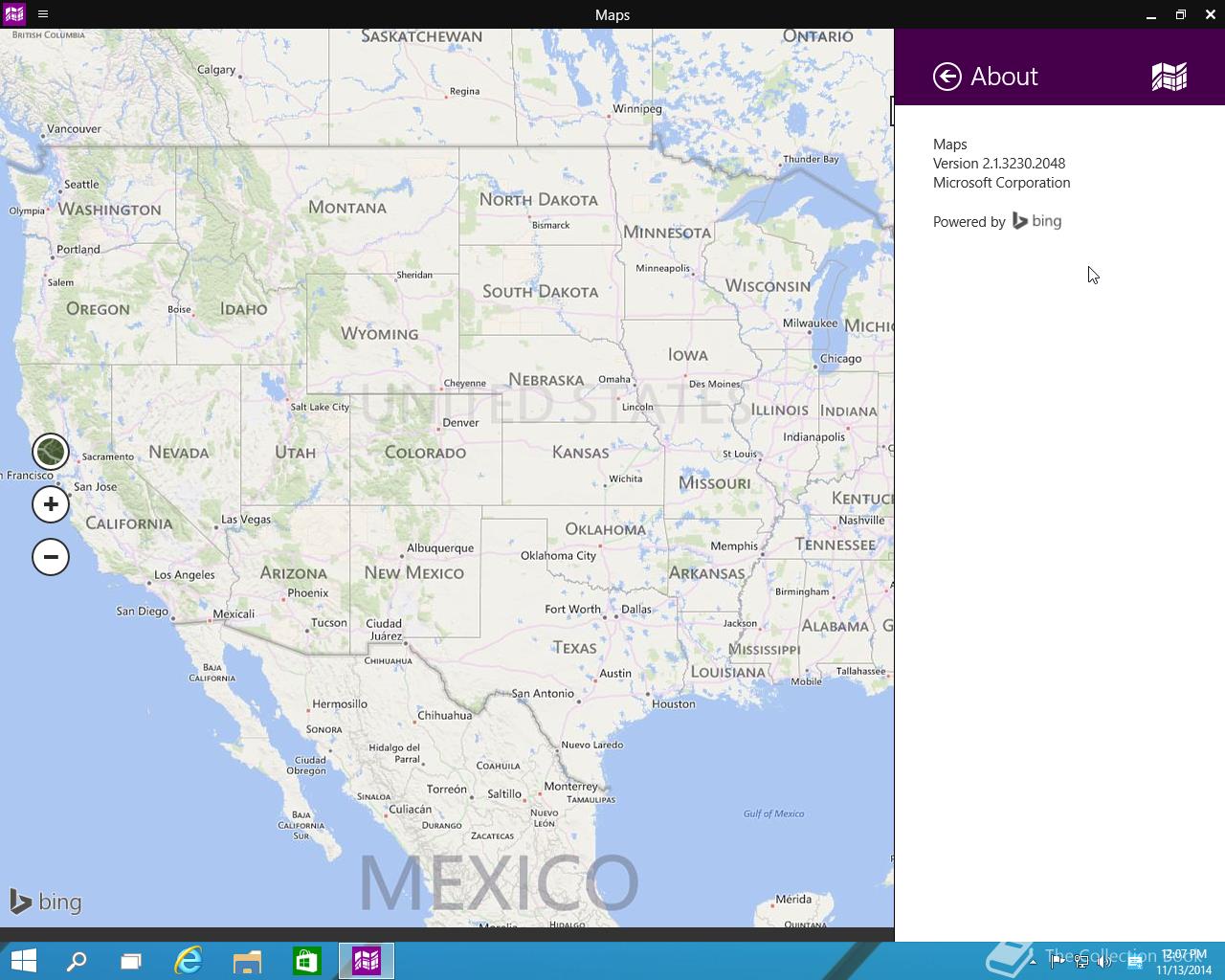1225x980 pixels.
Task: Click the Maps logo in About header
Action: [1169, 77]
